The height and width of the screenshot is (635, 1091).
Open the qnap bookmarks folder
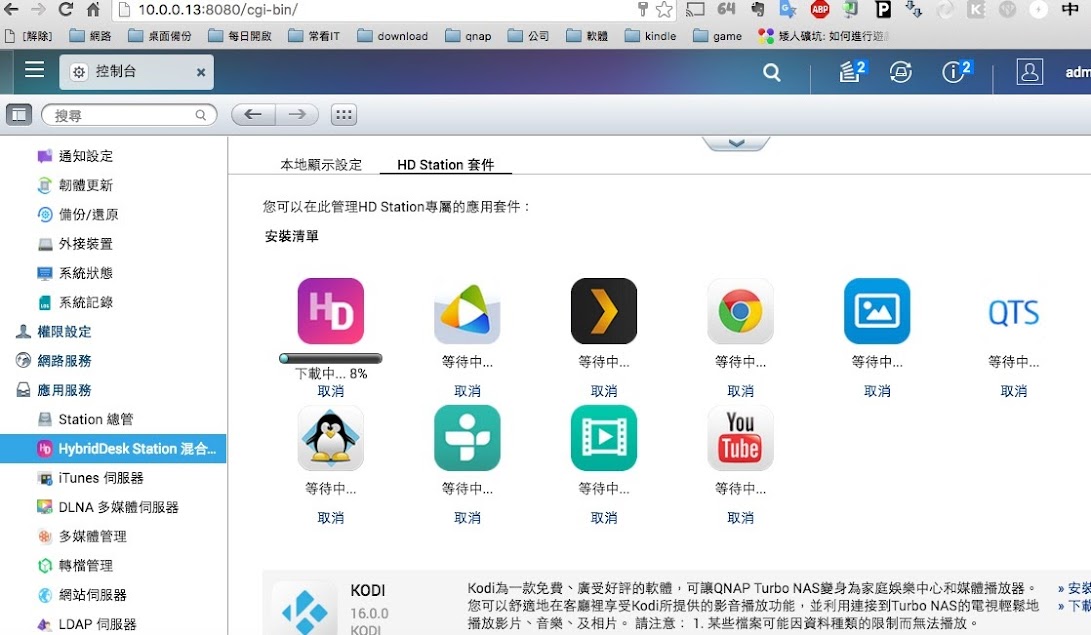pos(468,35)
